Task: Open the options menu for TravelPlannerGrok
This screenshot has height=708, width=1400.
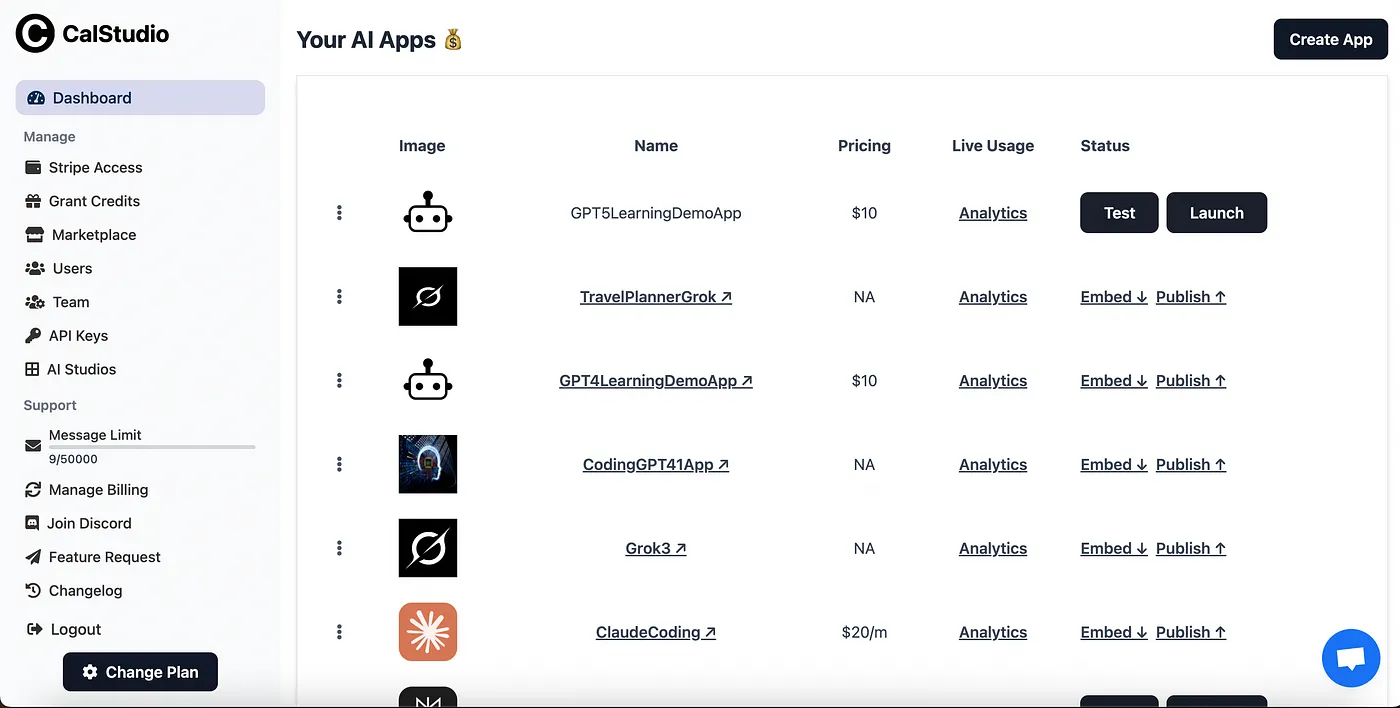Action: pyautogui.click(x=339, y=296)
